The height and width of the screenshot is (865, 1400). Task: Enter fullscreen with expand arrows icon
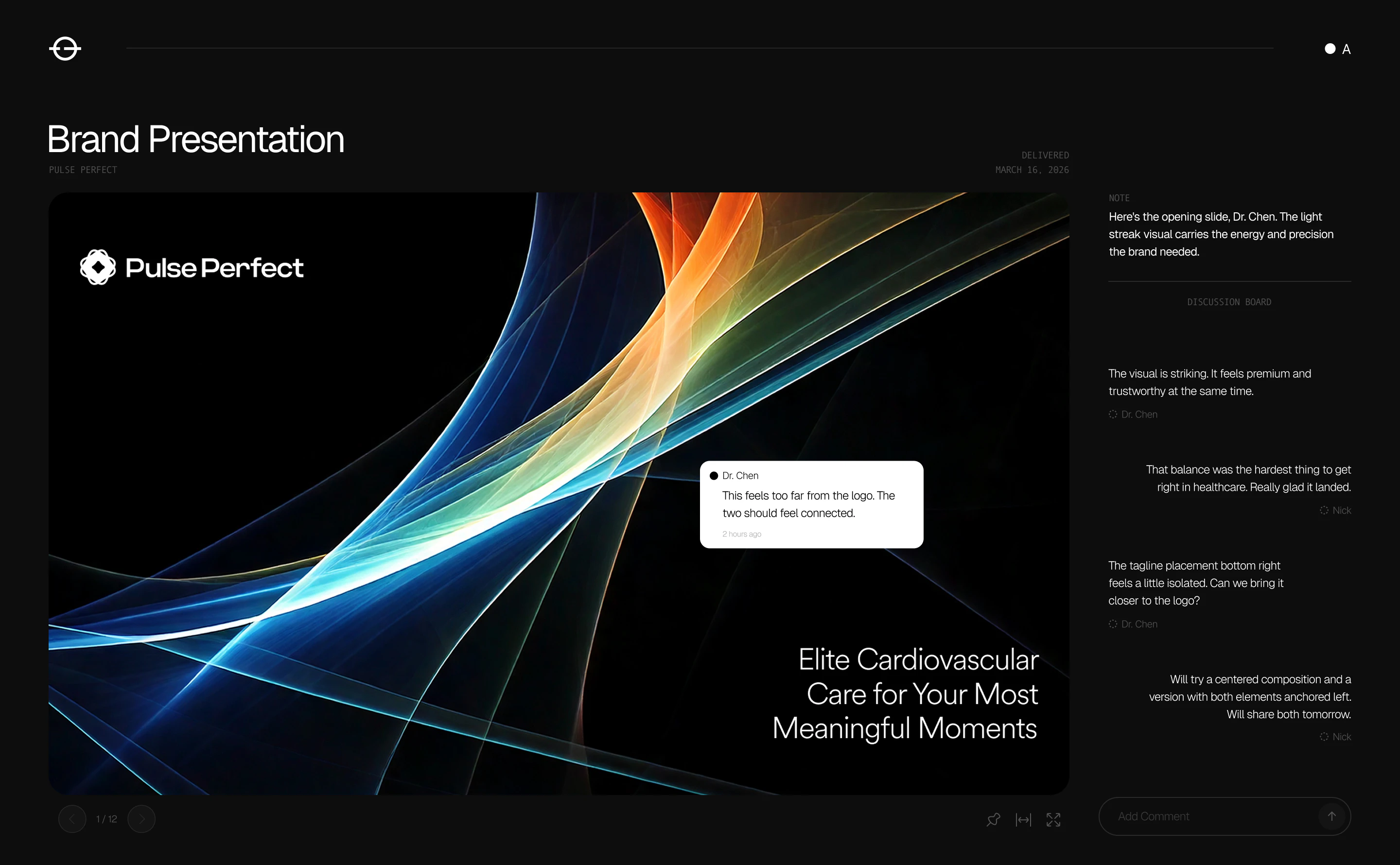(x=1053, y=819)
